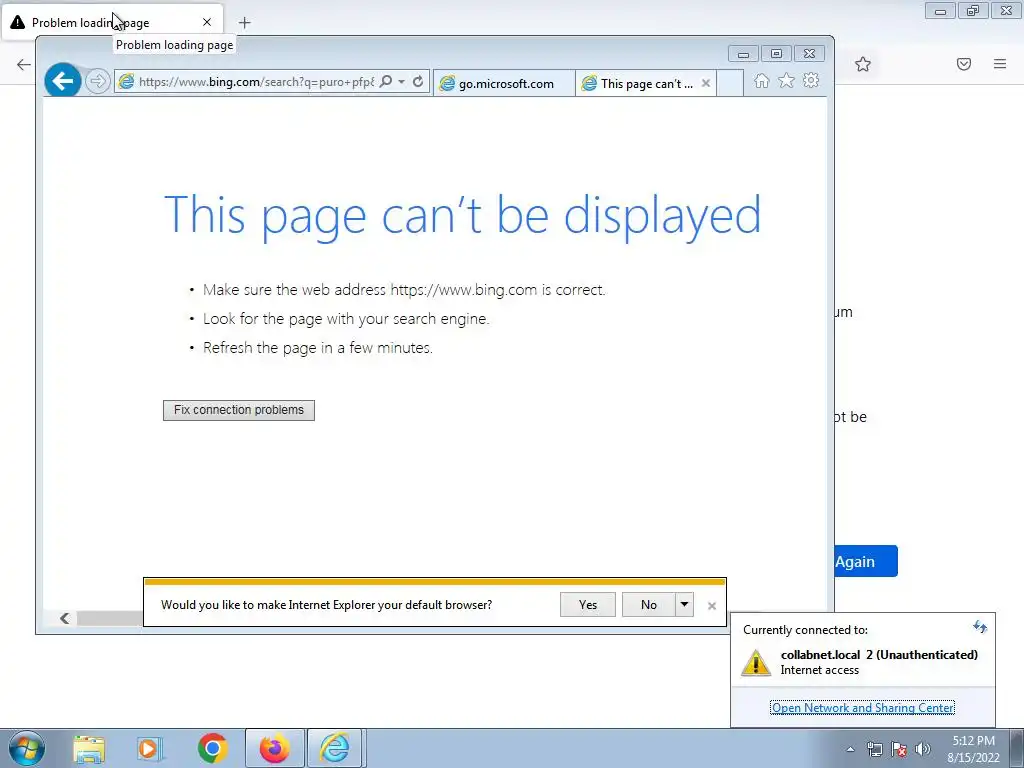Select Firefox 'Problem loading page' tab

tap(112, 23)
